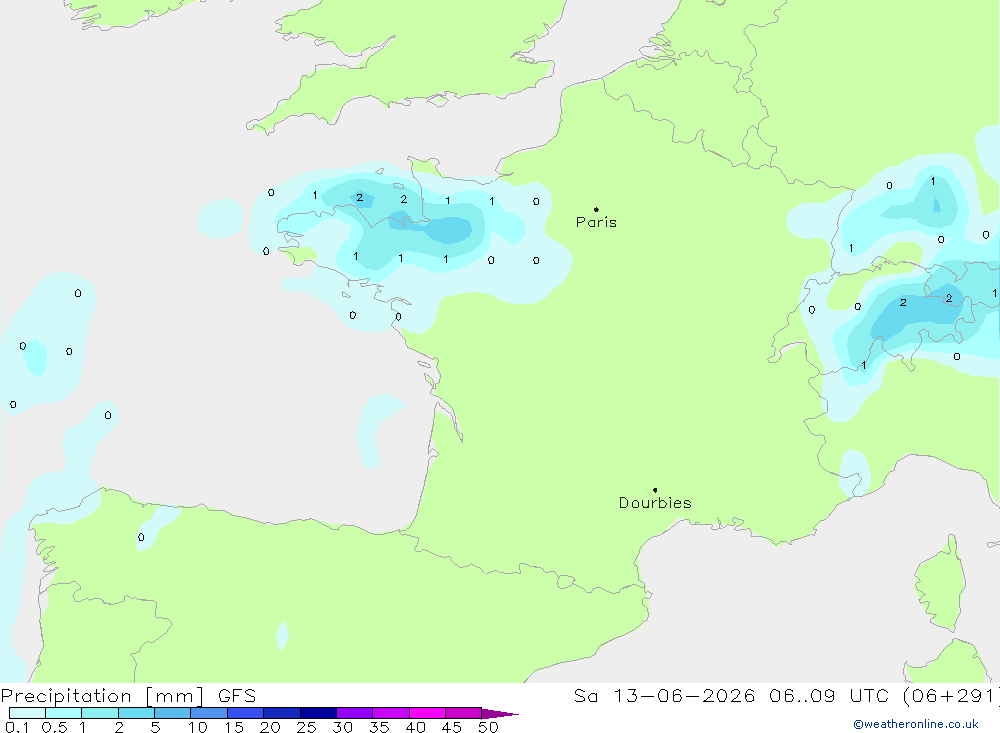Click the GFS model label

tap(237, 695)
